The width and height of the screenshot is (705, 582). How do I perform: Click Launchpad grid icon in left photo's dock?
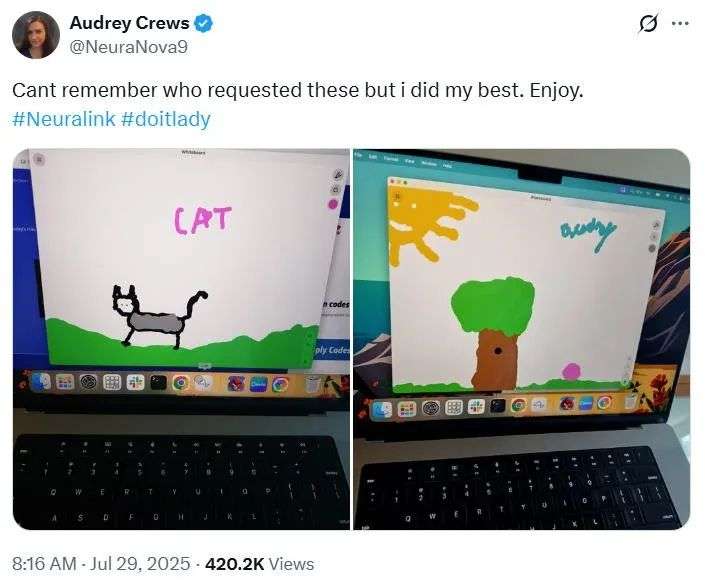pyautogui.click(x=112, y=382)
